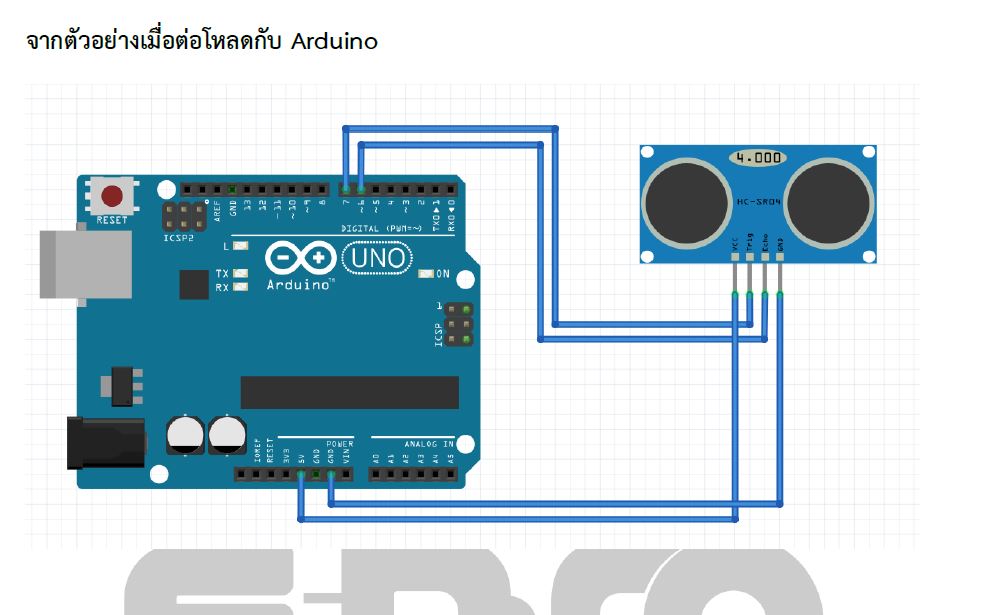Click the RX LED on the board

coord(240,287)
